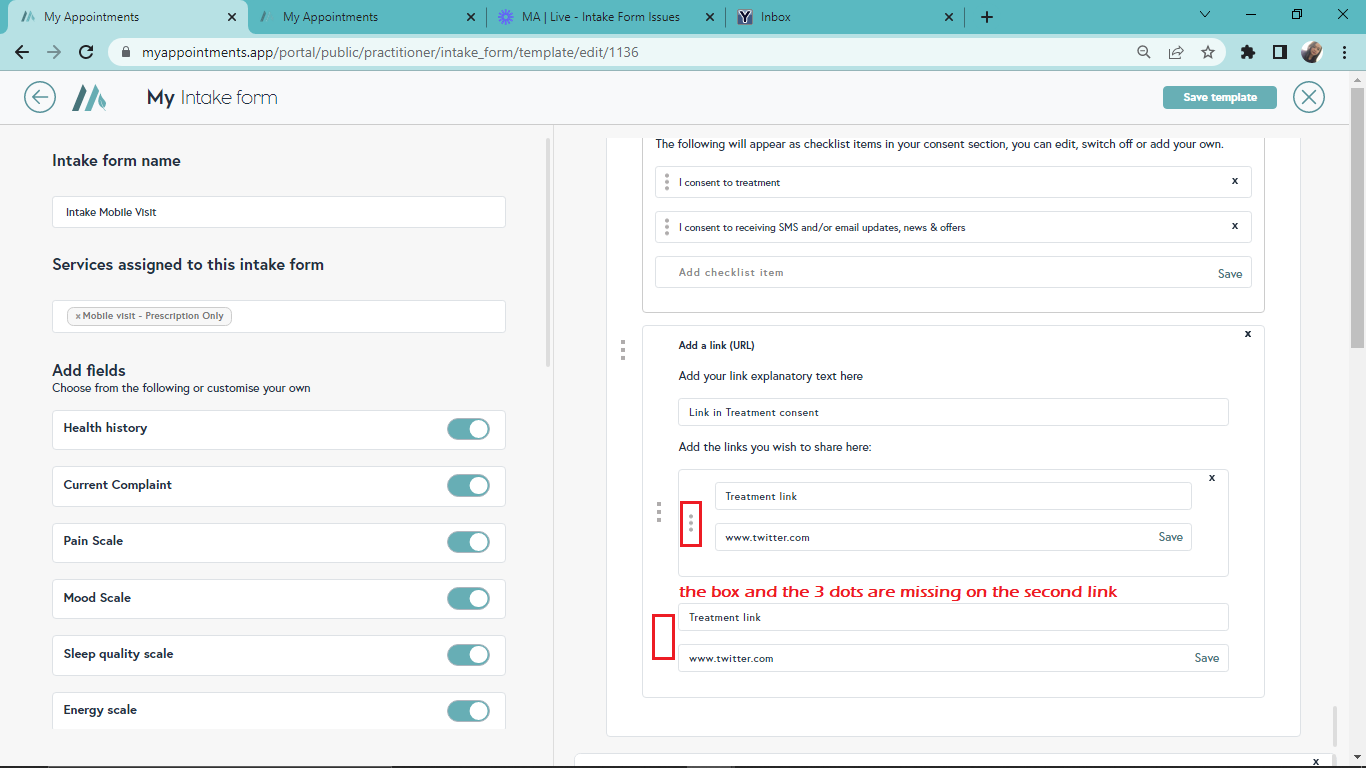The width and height of the screenshot is (1366, 774).
Task: Open Chrome extensions puzzle icon
Action: [1247, 52]
